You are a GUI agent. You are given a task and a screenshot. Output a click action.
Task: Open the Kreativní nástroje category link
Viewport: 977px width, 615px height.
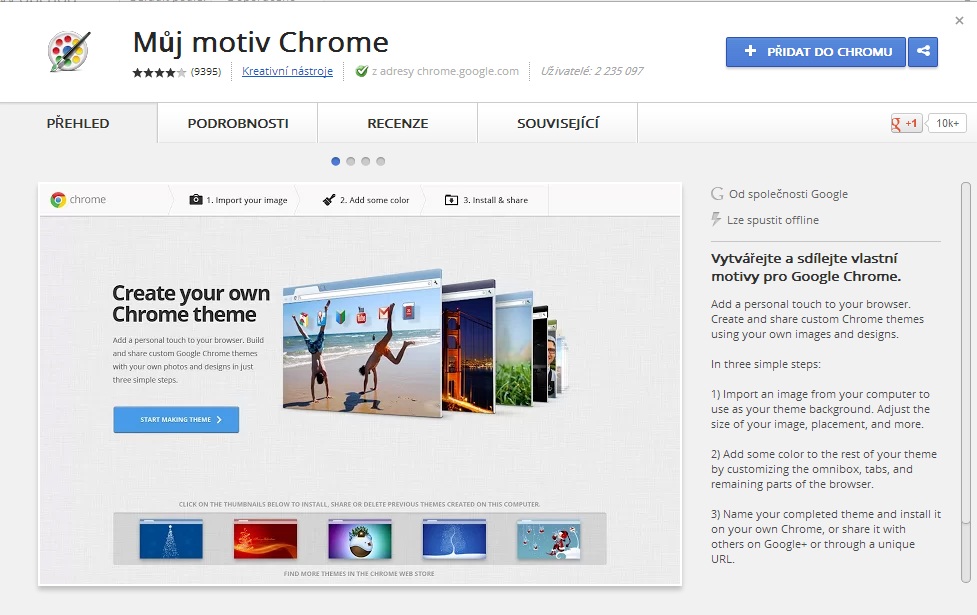coord(287,71)
